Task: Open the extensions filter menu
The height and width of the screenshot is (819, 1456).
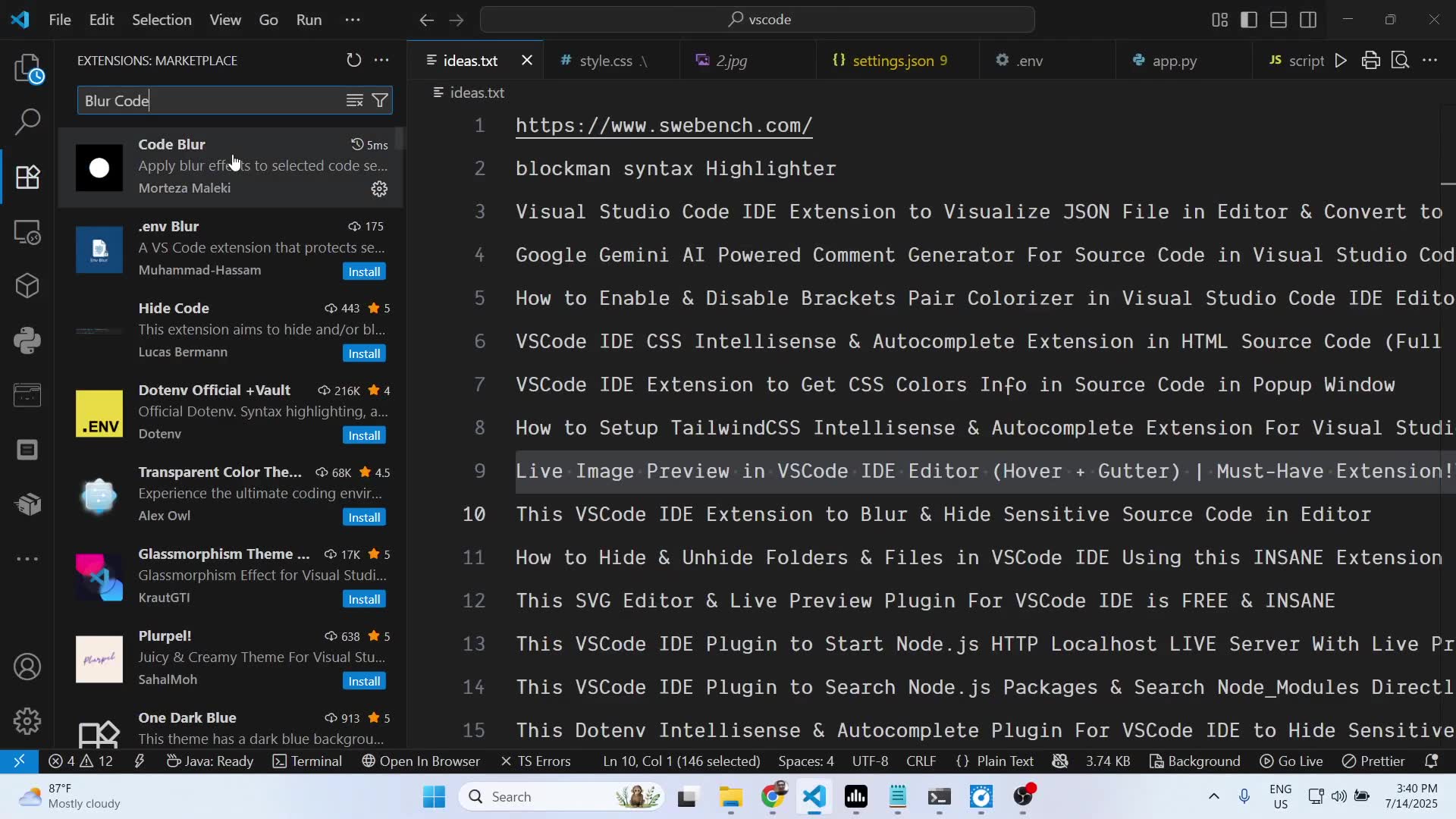Action: pyautogui.click(x=380, y=101)
